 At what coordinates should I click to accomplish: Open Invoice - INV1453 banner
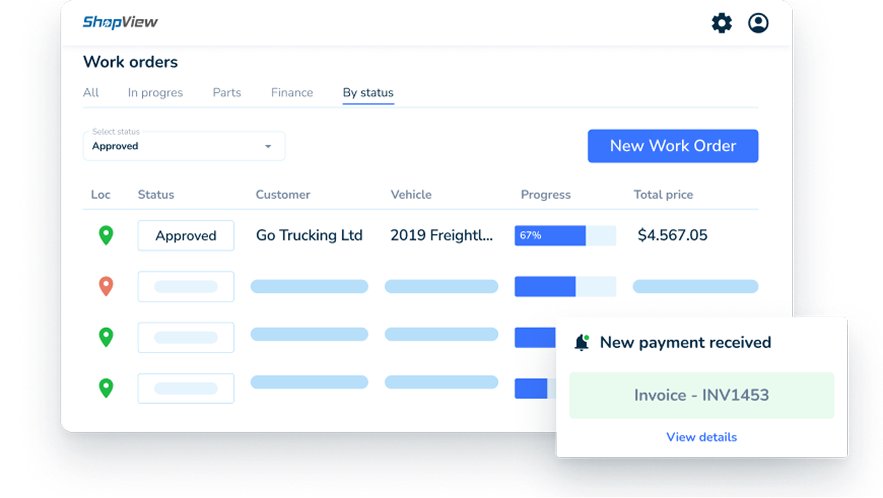tap(702, 395)
